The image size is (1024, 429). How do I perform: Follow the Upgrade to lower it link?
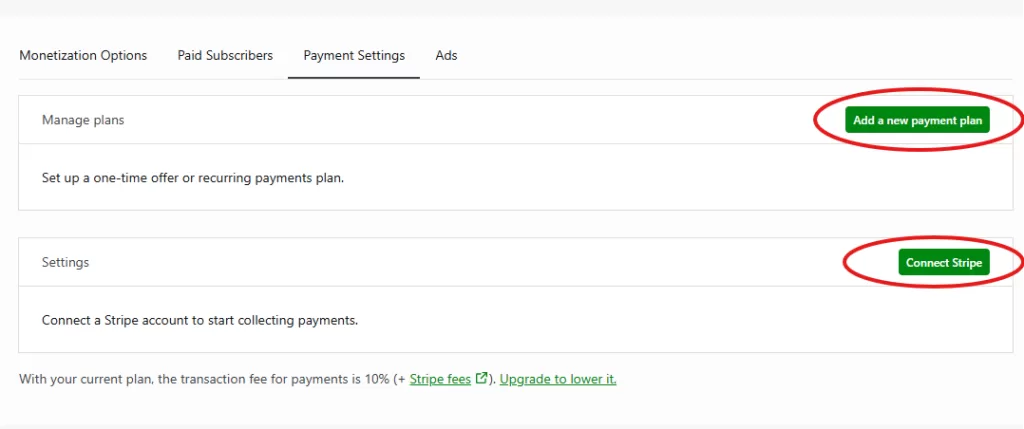pos(558,379)
